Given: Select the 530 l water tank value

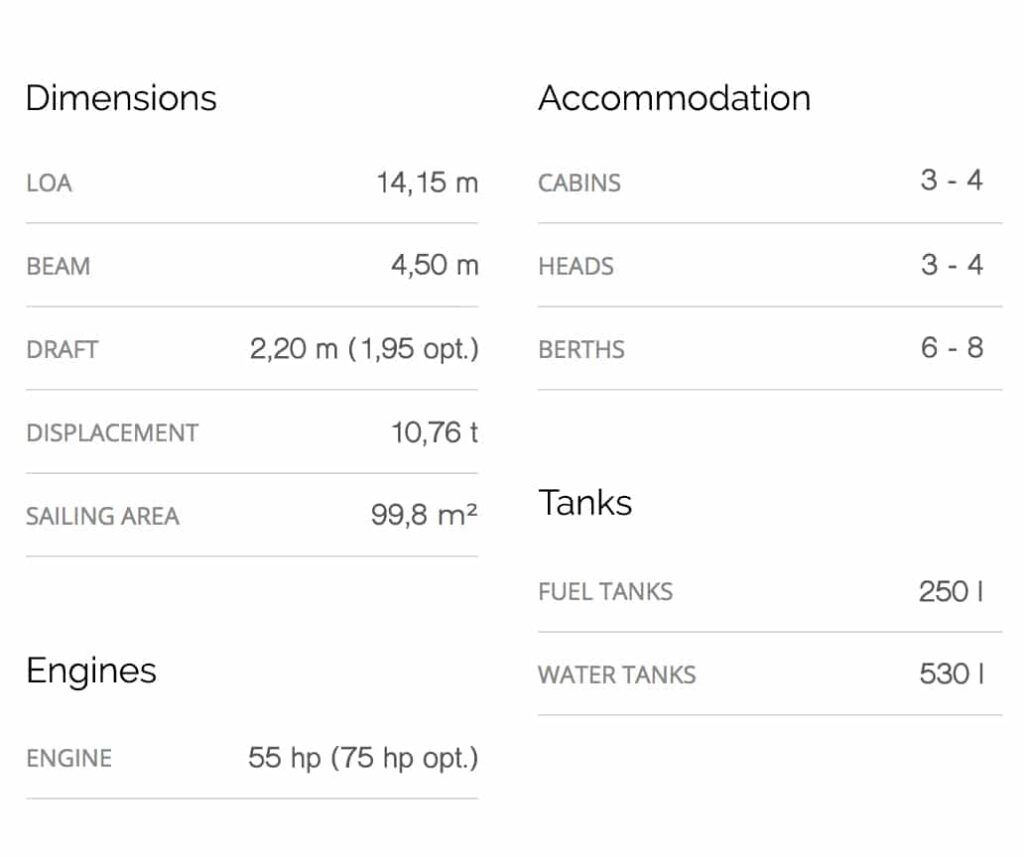Looking at the screenshot, I should click(951, 674).
